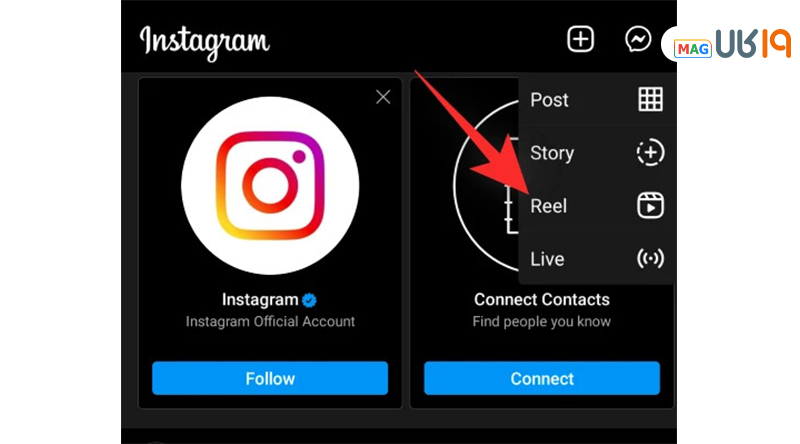Follow the Instagram Official Account
The height and width of the screenshot is (444, 800).
[270, 378]
